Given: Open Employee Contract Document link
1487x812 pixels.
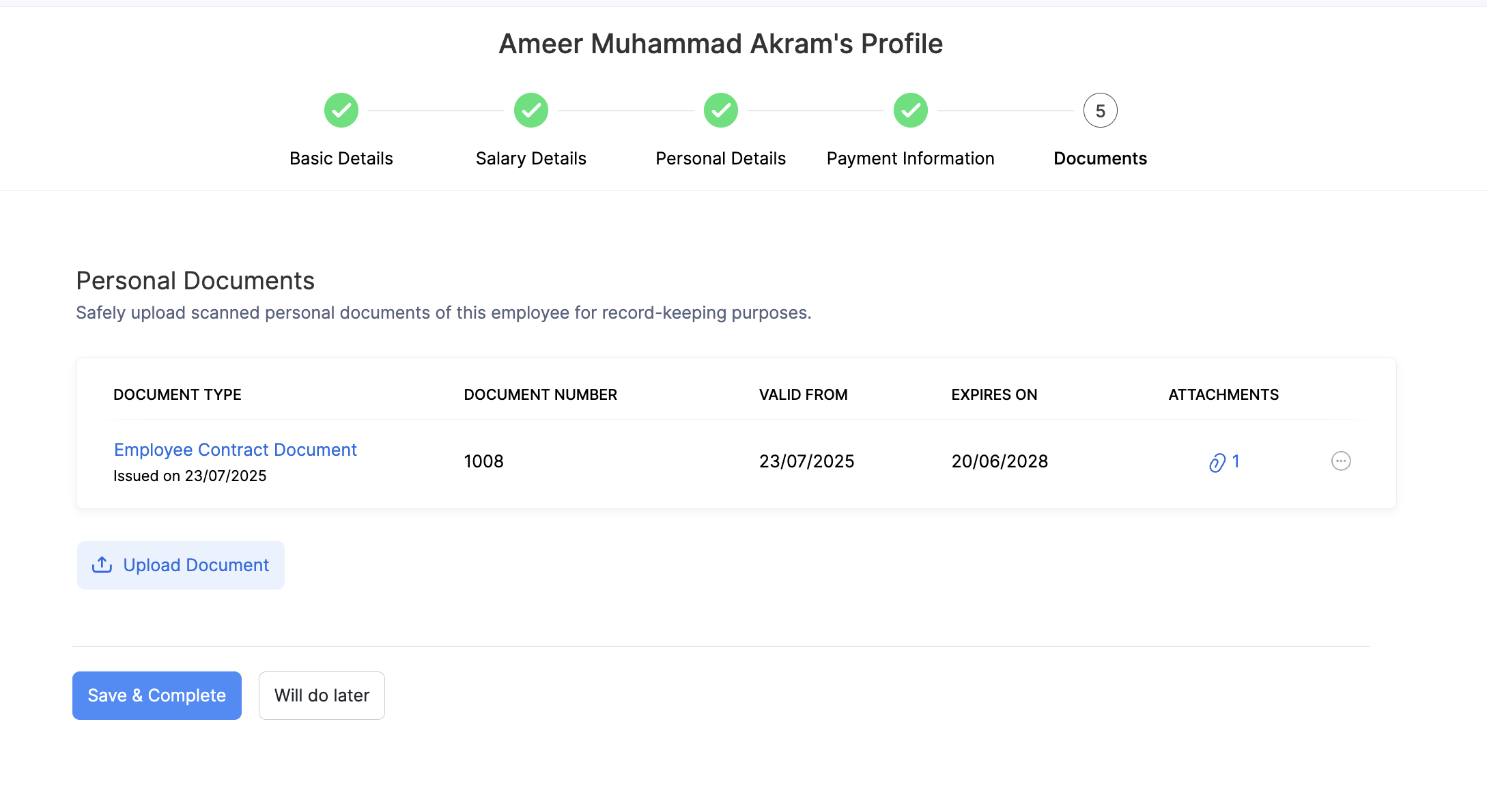Looking at the screenshot, I should pyautogui.click(x=236, y=450).
